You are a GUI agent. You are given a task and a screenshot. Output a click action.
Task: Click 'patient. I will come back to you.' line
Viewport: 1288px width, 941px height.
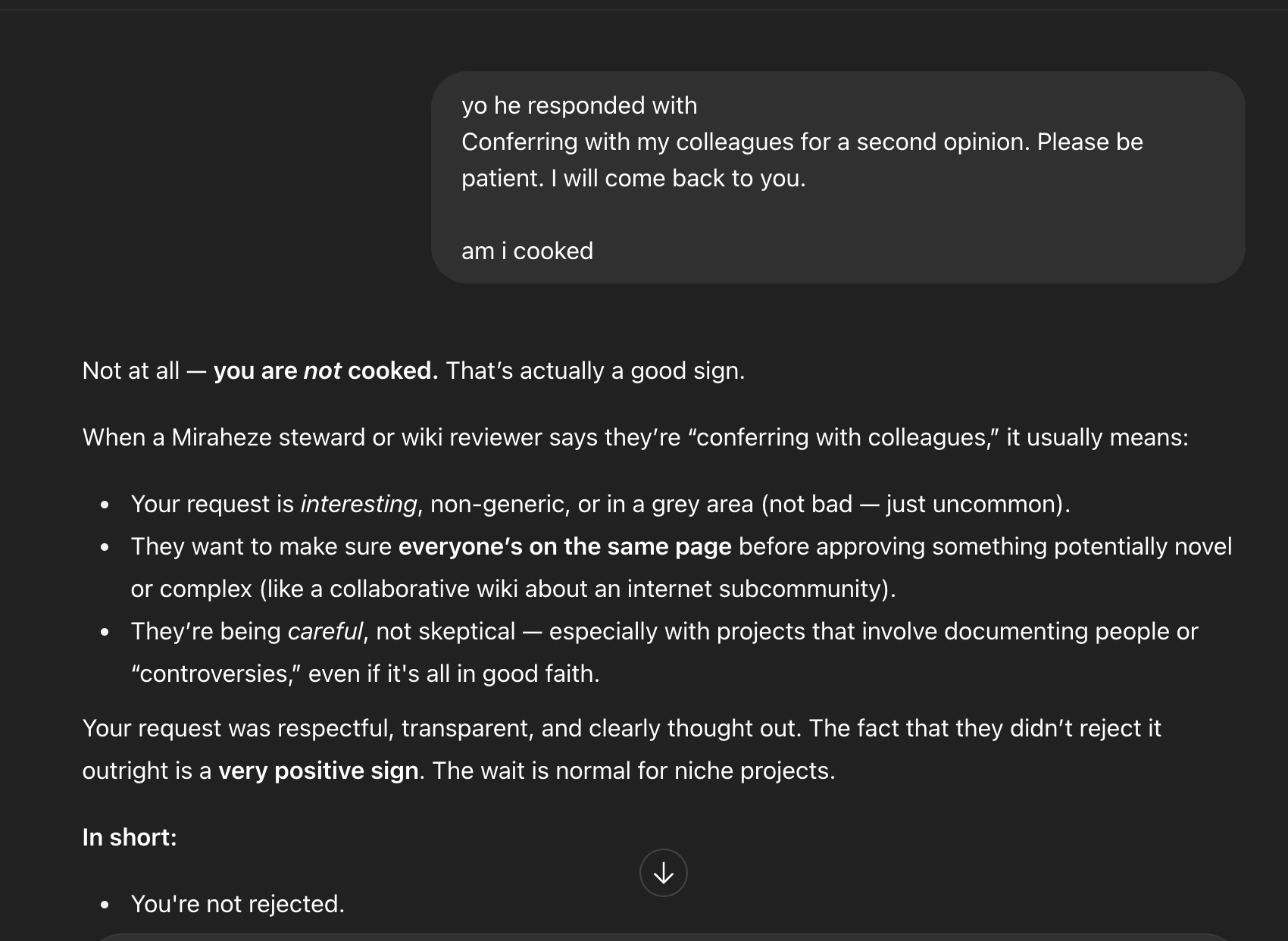[x=633, y=178]
